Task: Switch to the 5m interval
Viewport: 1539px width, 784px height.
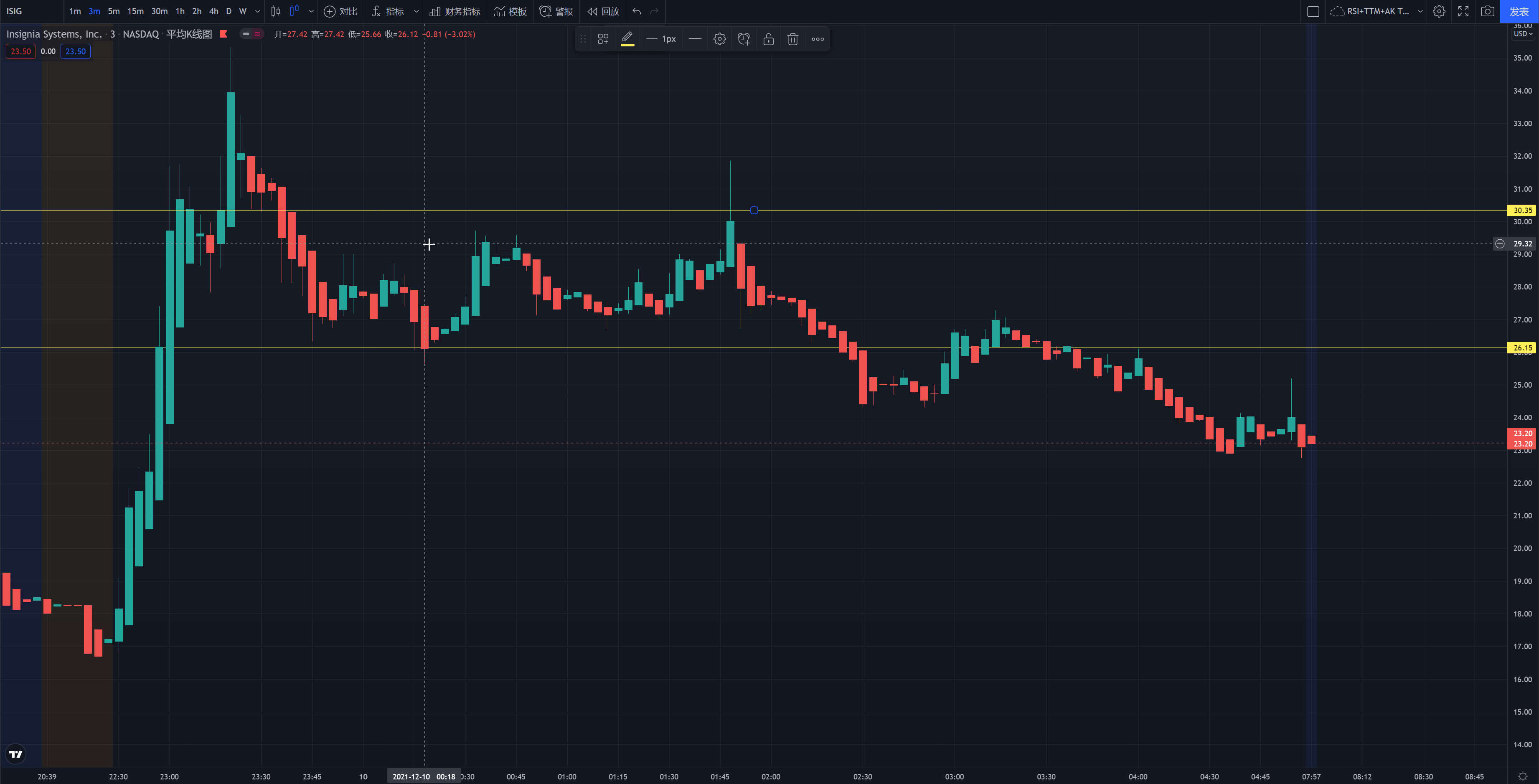Action: click(114, 11)
